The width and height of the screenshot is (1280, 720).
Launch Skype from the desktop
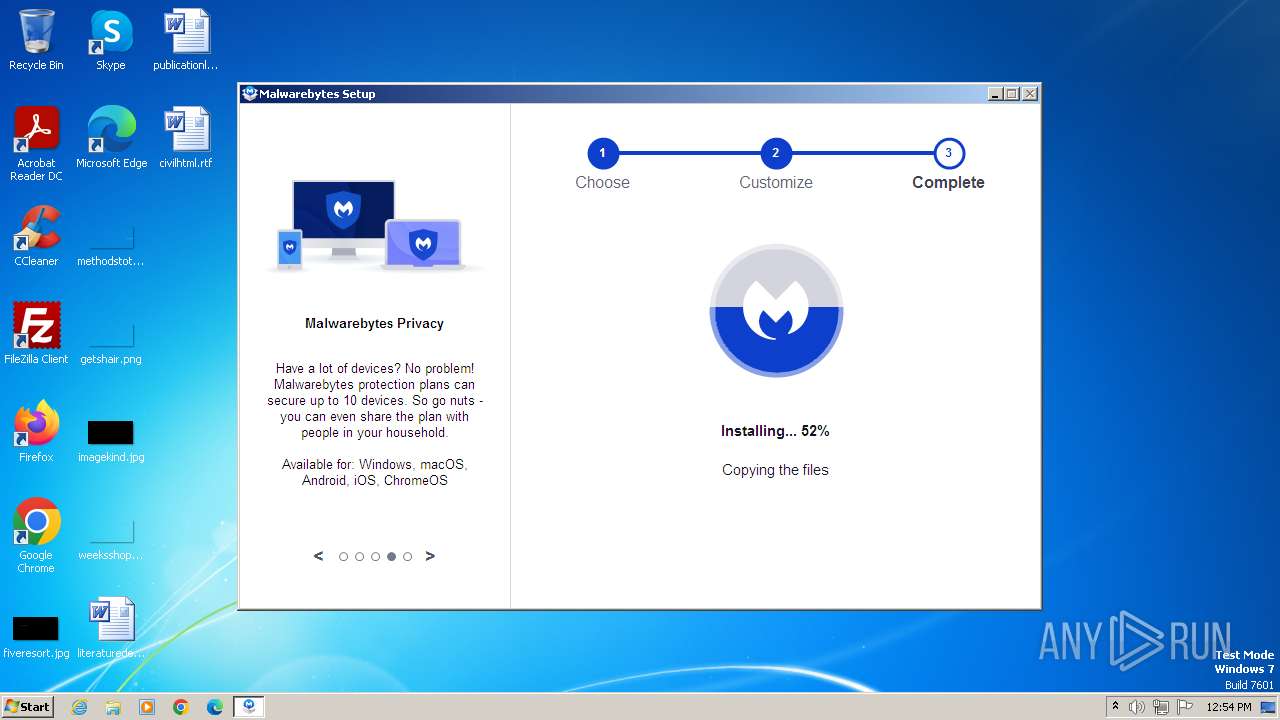pyautogui.click(x=111, y=40)
